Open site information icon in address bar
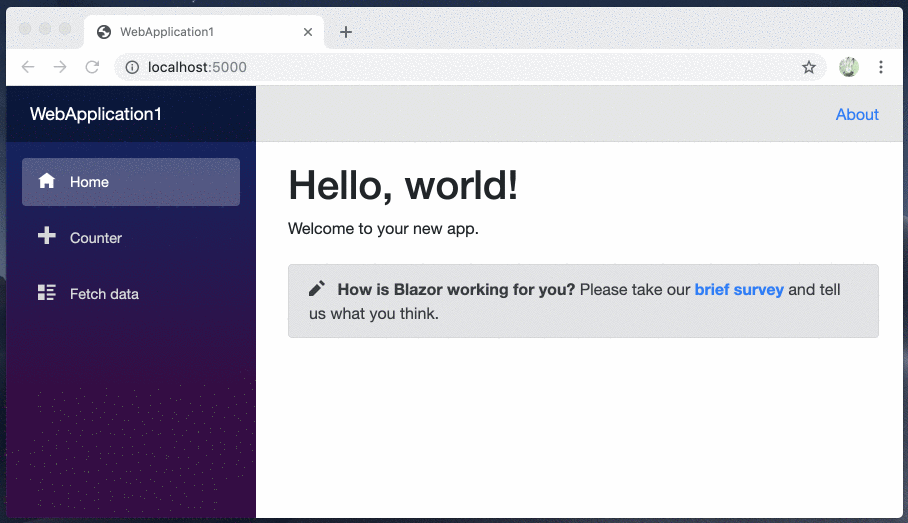908x523 pixels. pyautogui.click(x=132, y=67)
